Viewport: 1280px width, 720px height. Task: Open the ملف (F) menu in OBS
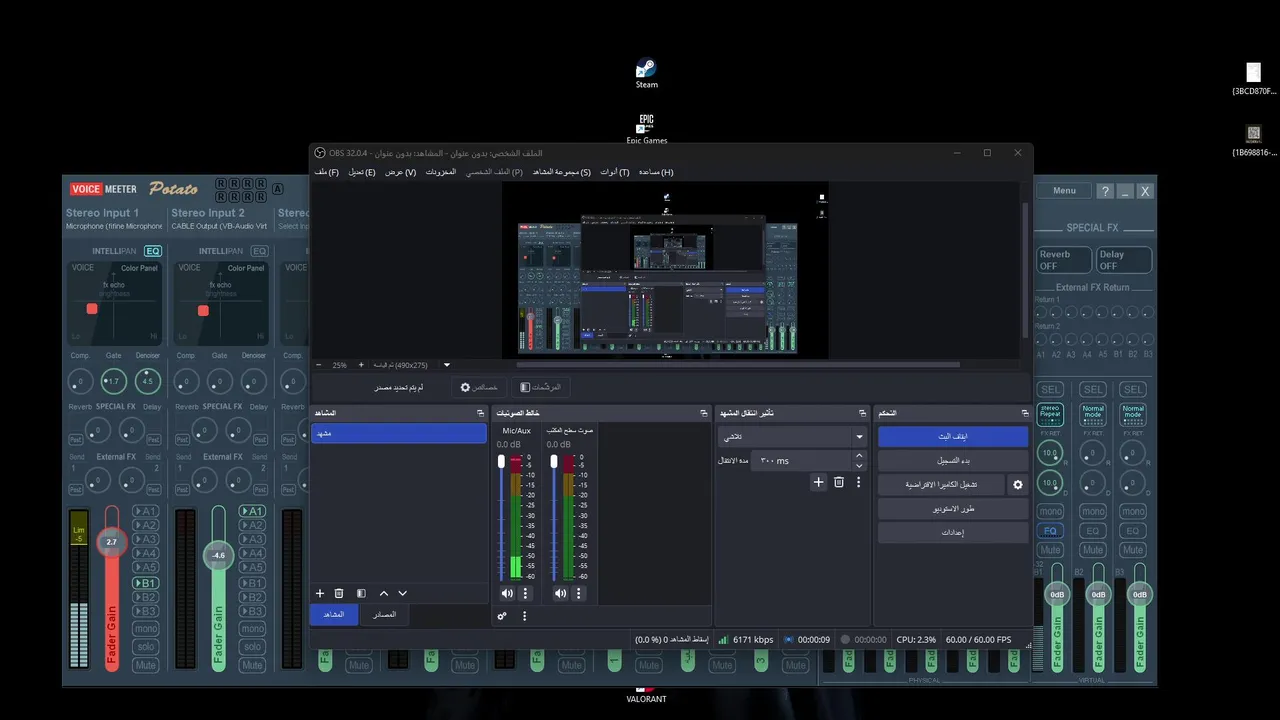(327, 172)
